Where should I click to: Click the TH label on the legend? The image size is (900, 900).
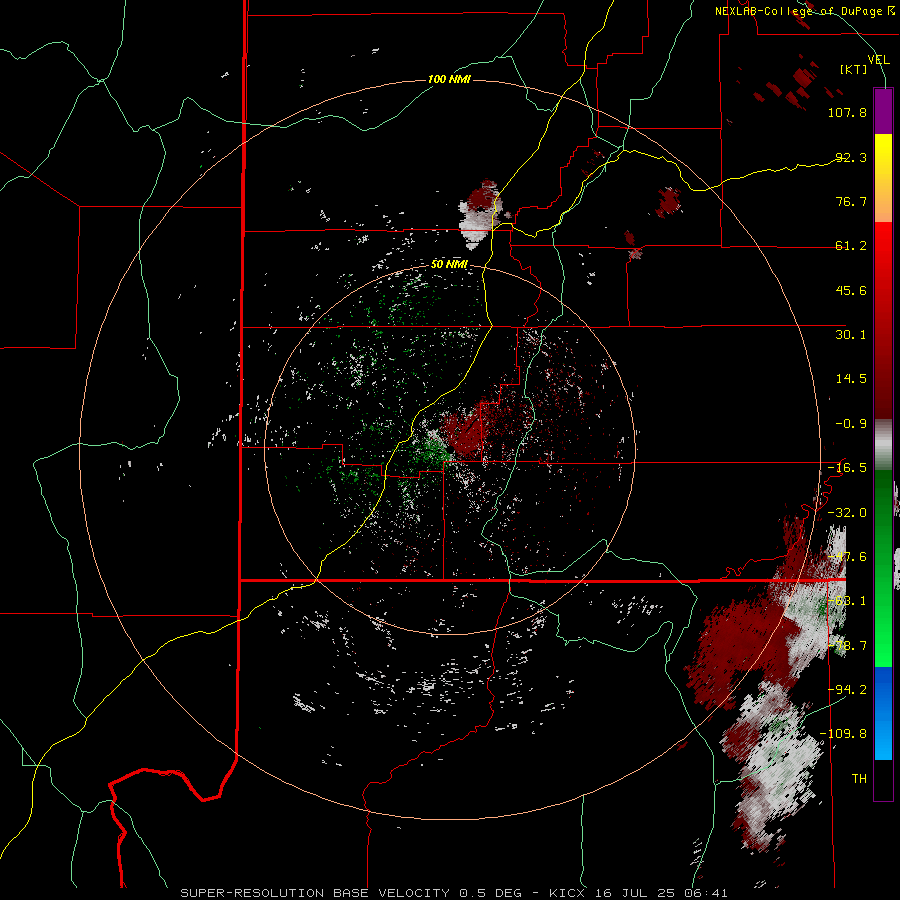coord(859,779)
